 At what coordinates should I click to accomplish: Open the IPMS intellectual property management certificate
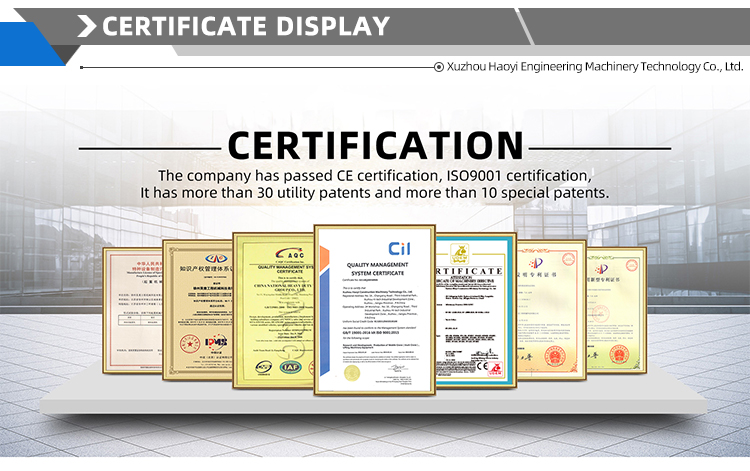click(198, 310)
